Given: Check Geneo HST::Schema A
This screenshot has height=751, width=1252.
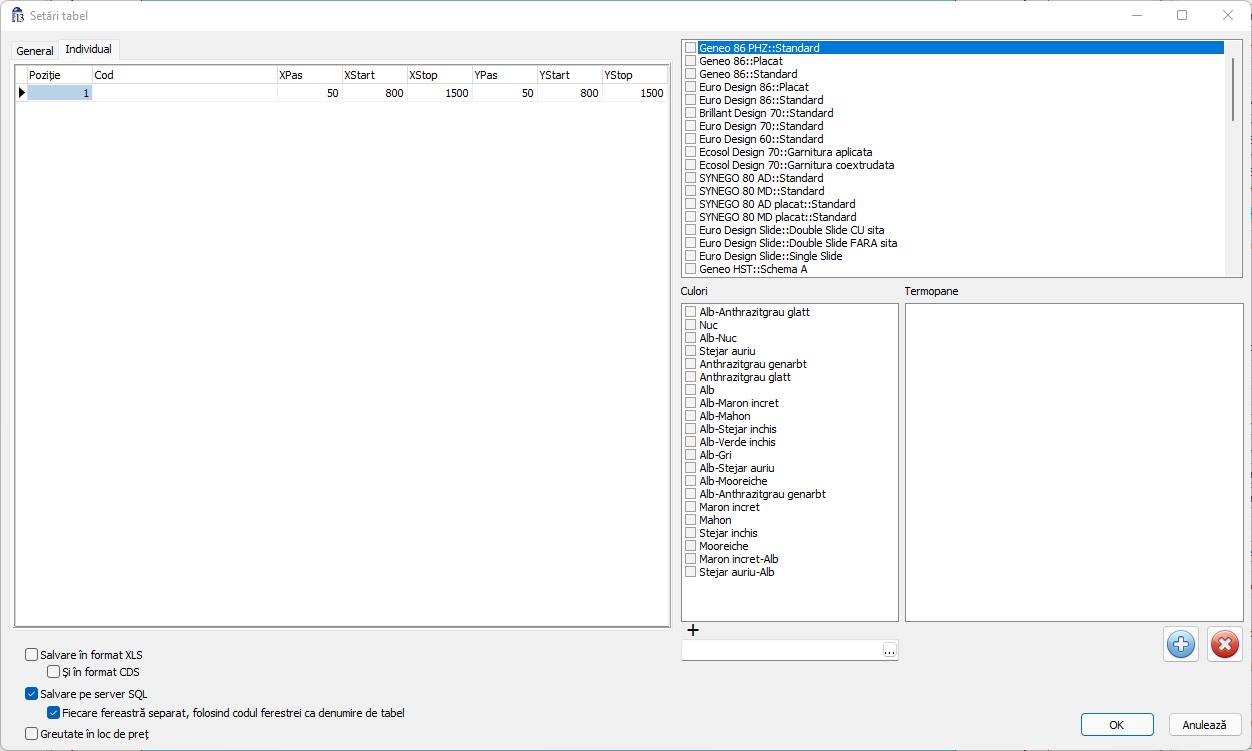Looking at the screenshot, I should (x=690, y=269).
